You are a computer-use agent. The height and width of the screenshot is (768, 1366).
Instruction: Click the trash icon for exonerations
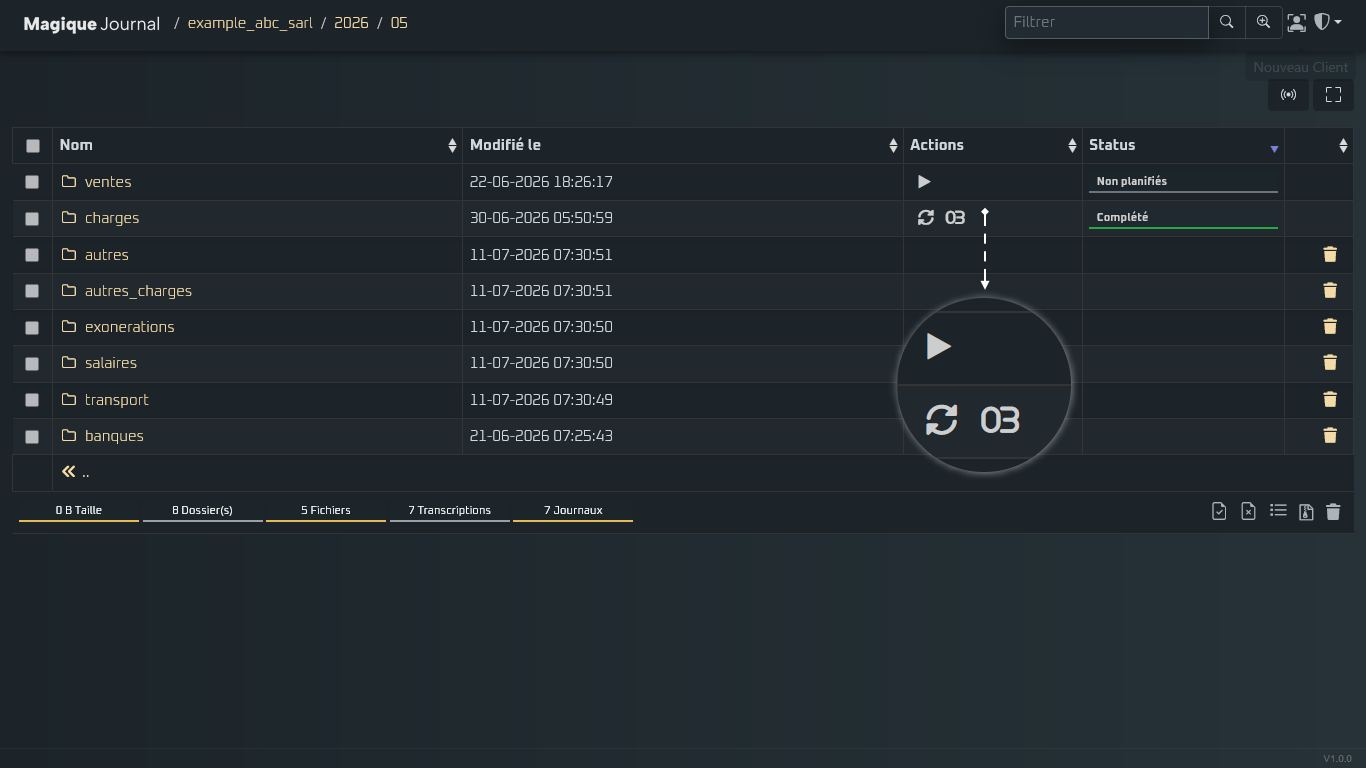[x=1330, y=327]
